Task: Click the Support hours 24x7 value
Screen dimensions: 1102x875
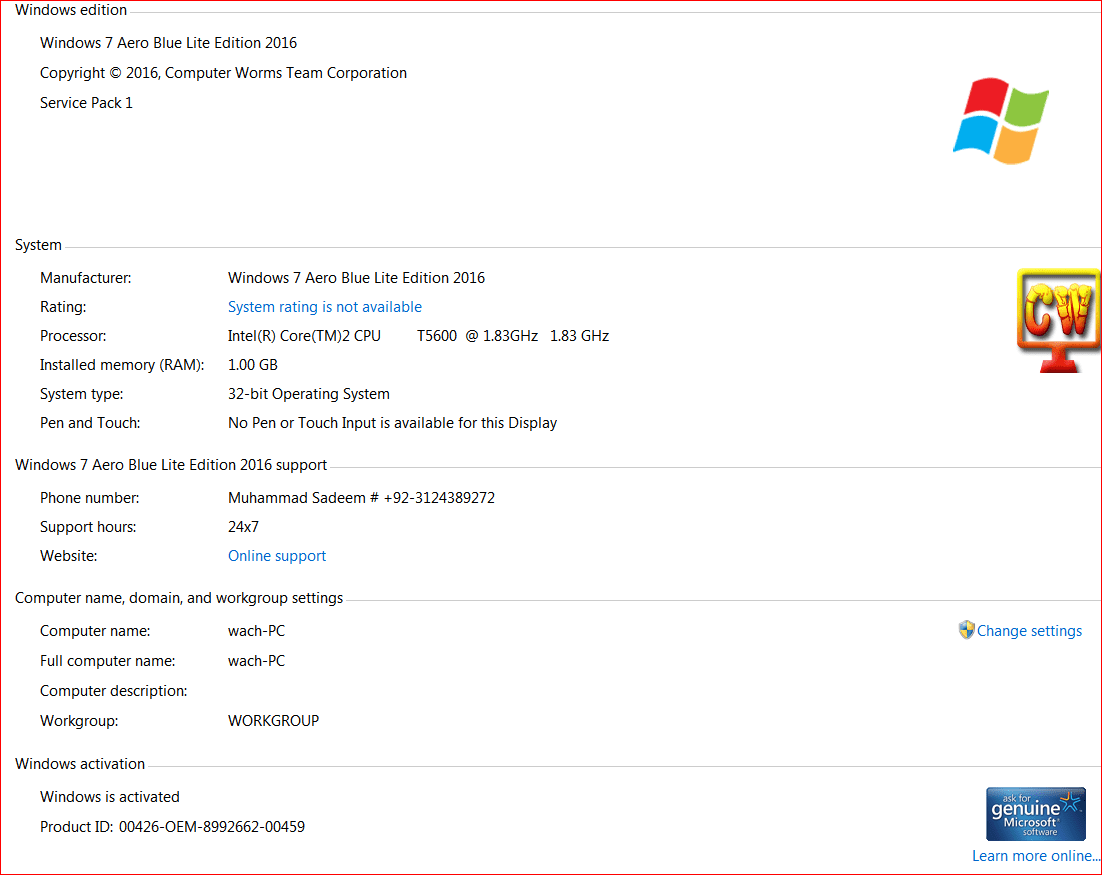Action: click(x=243, y=527)
